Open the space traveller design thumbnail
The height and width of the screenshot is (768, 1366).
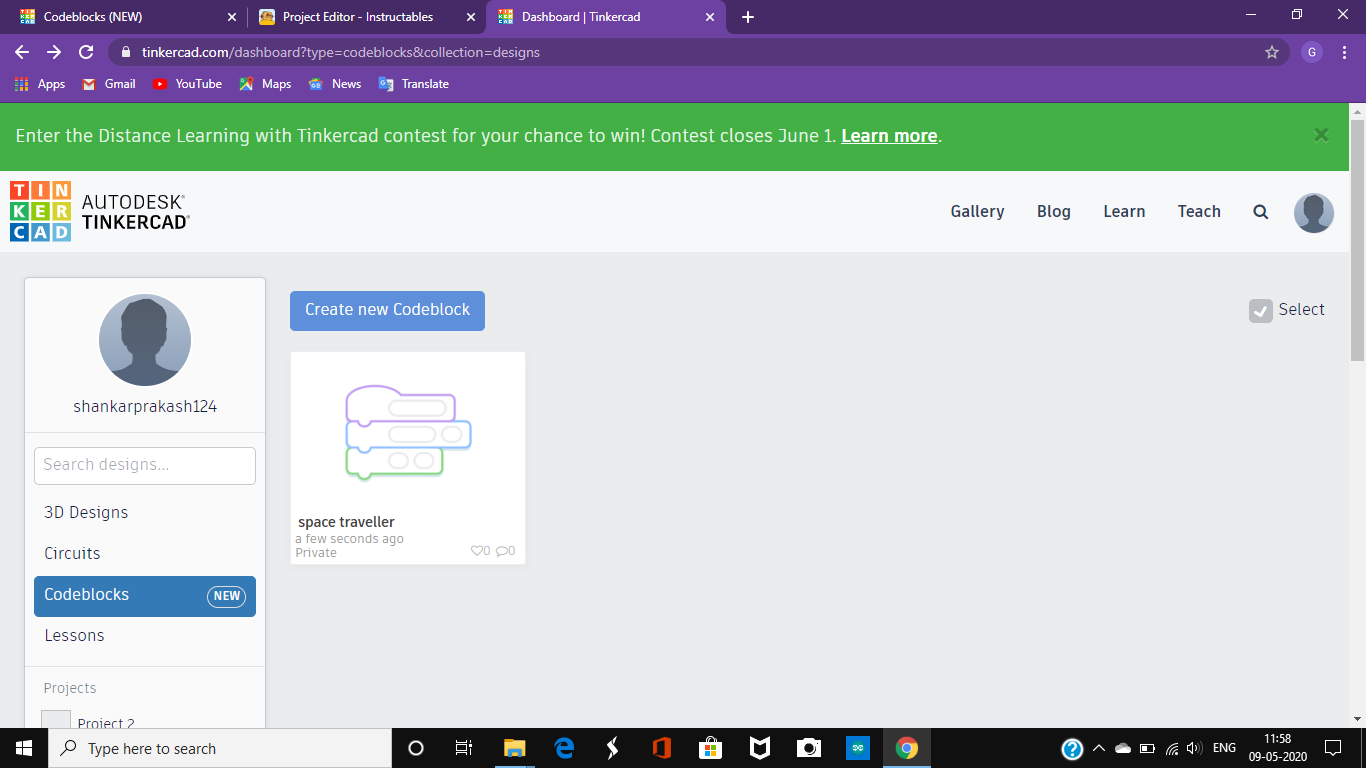point(407,430)
